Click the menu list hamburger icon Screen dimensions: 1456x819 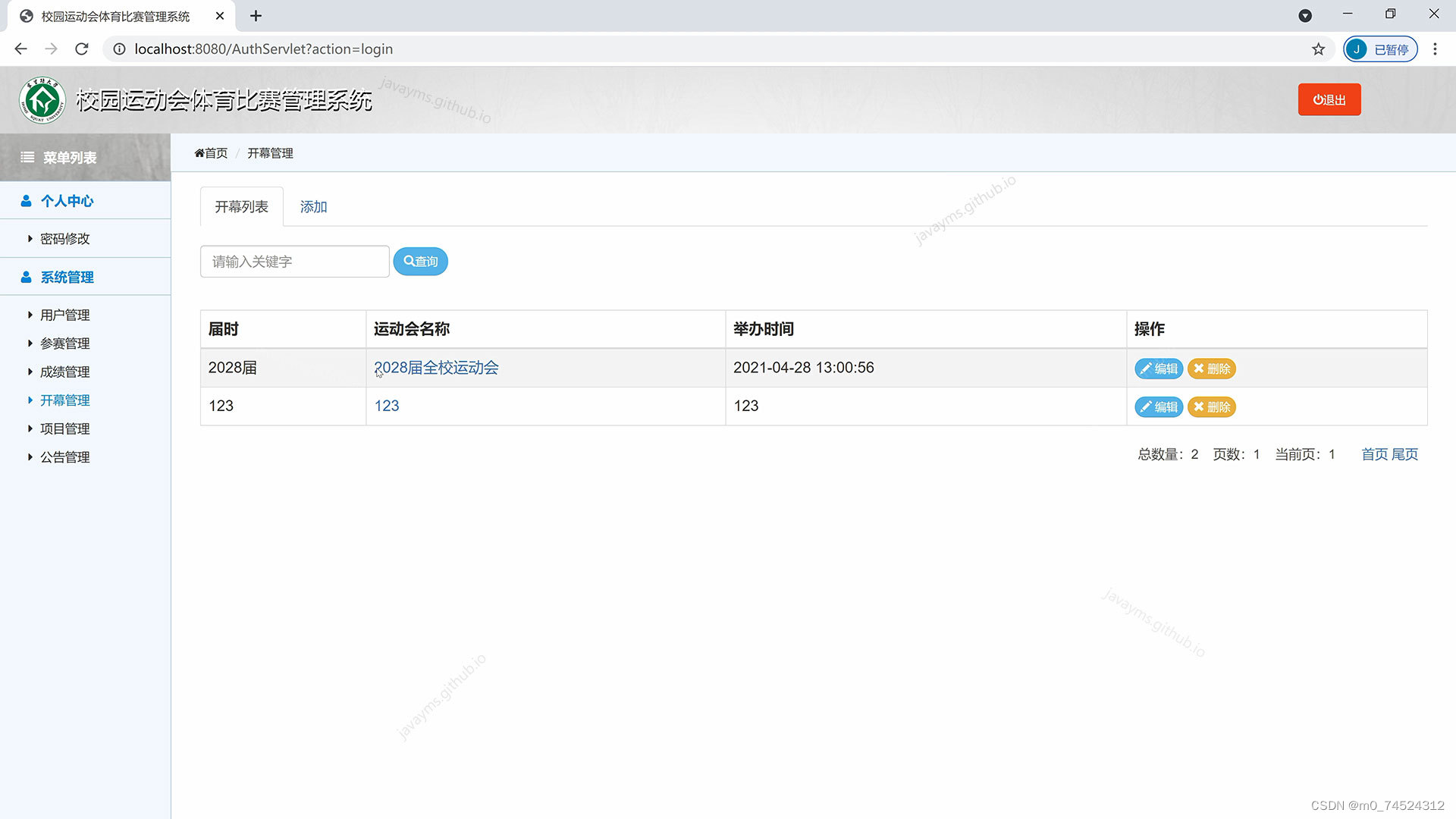click(27, 157)
